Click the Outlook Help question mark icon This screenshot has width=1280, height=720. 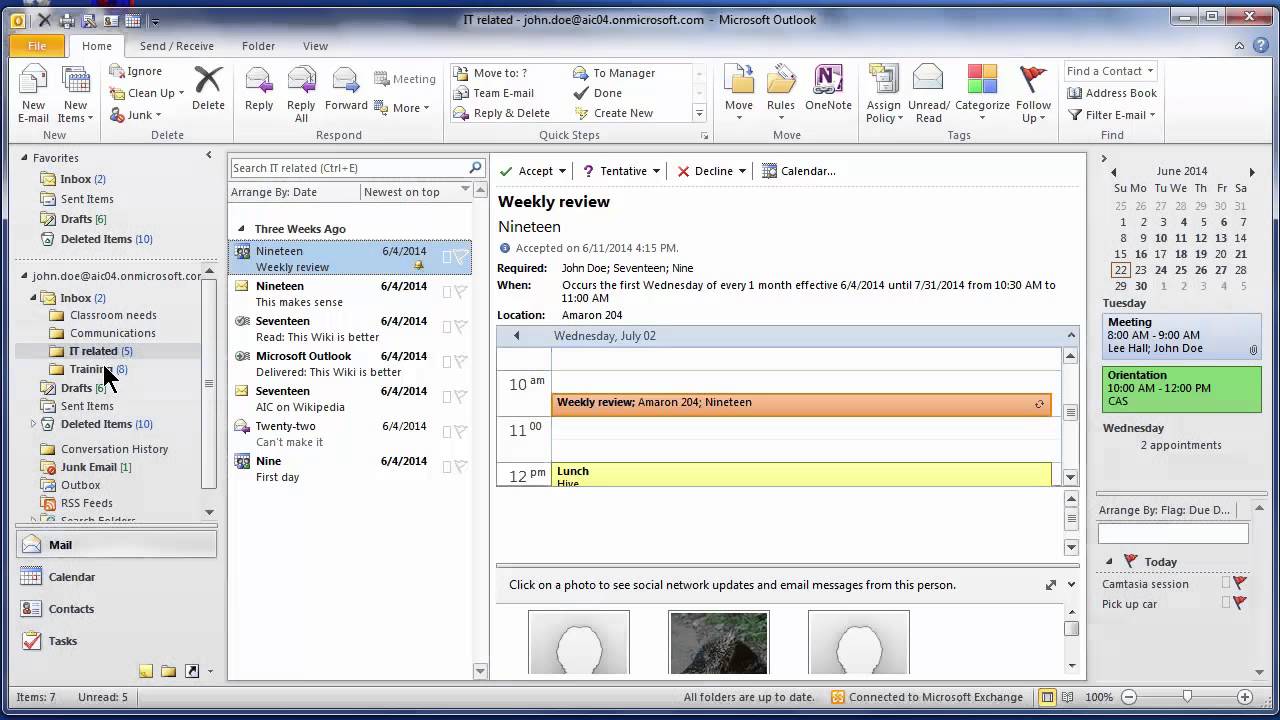1260,46
